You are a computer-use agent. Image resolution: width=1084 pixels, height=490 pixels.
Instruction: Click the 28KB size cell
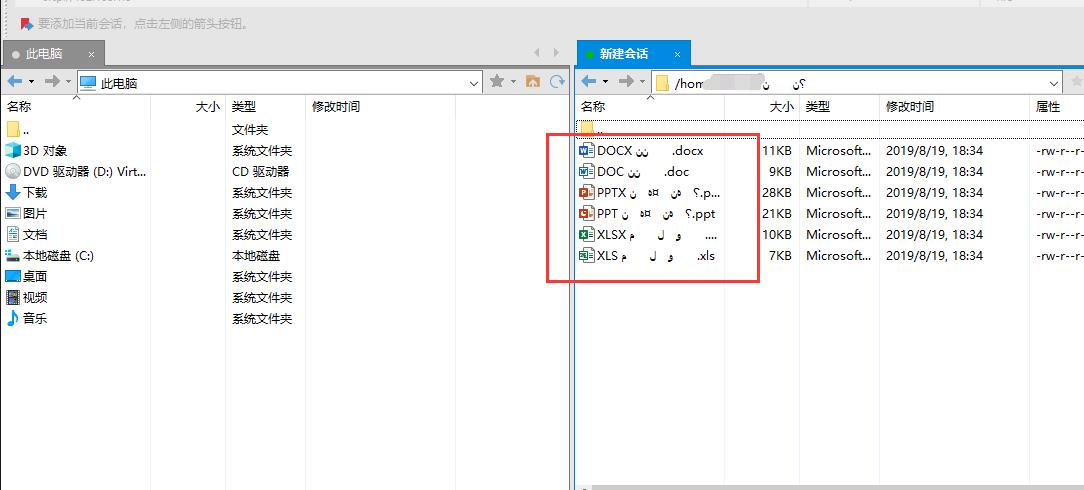point(776,193)
